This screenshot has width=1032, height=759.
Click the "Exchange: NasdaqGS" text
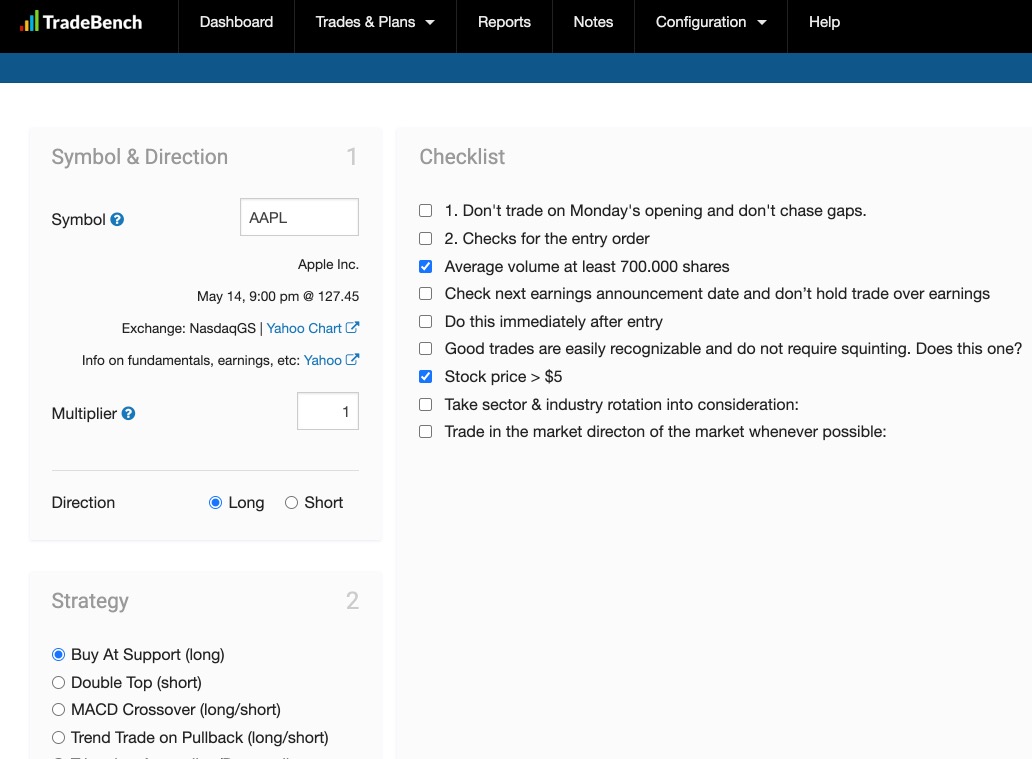coord(188,328)
